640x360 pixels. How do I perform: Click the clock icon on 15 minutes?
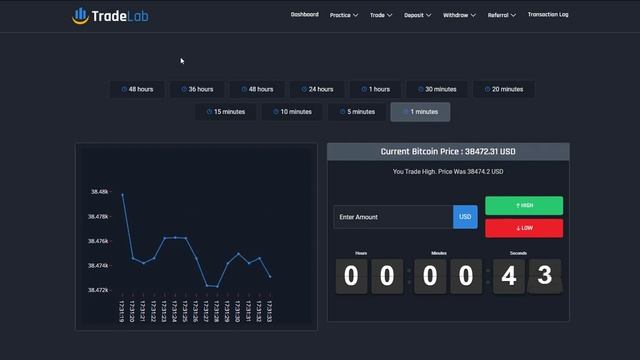pos(209,112)
